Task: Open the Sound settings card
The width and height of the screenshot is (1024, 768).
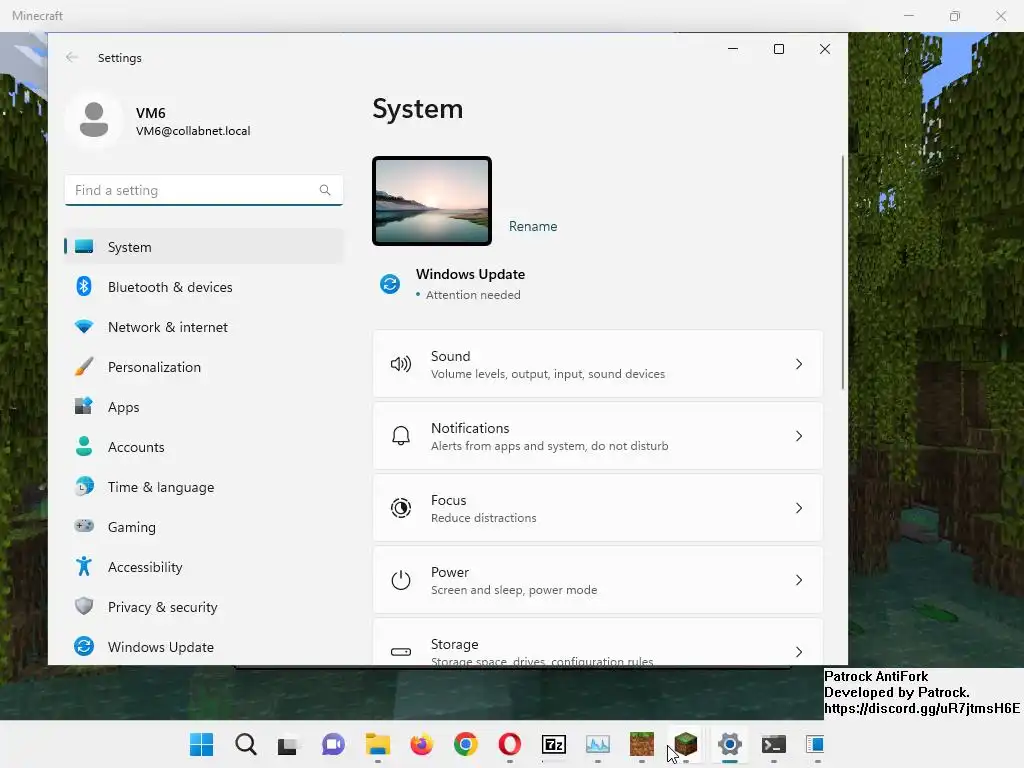Action: click(598, 364)
